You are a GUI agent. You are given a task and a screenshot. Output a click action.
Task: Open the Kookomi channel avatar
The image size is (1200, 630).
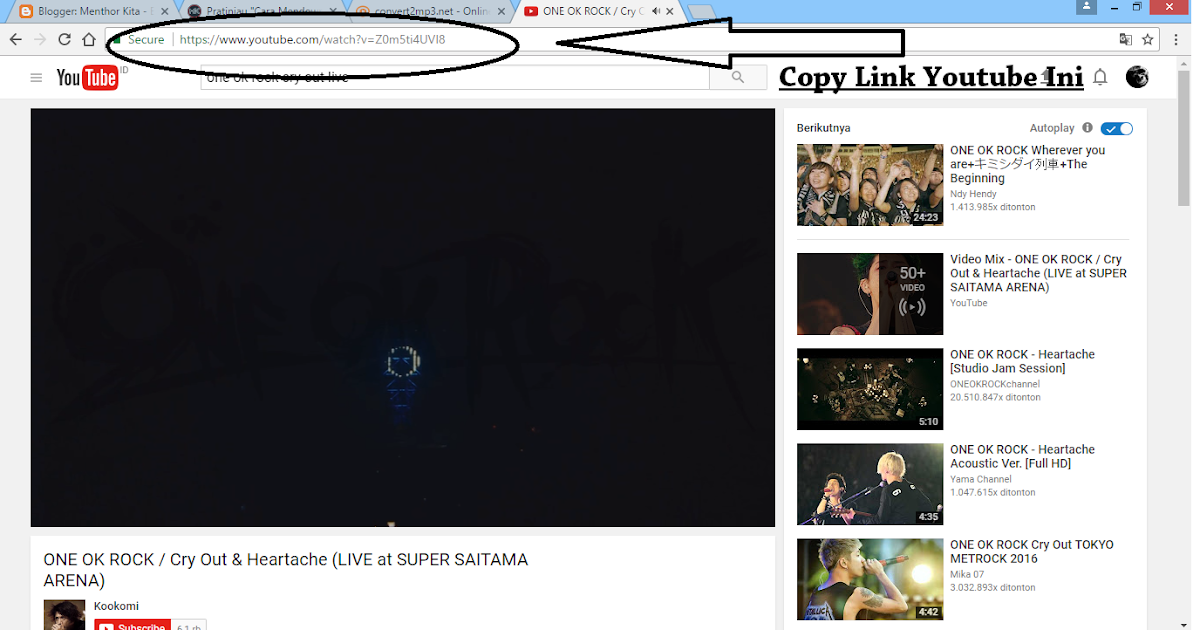[64, 615]
